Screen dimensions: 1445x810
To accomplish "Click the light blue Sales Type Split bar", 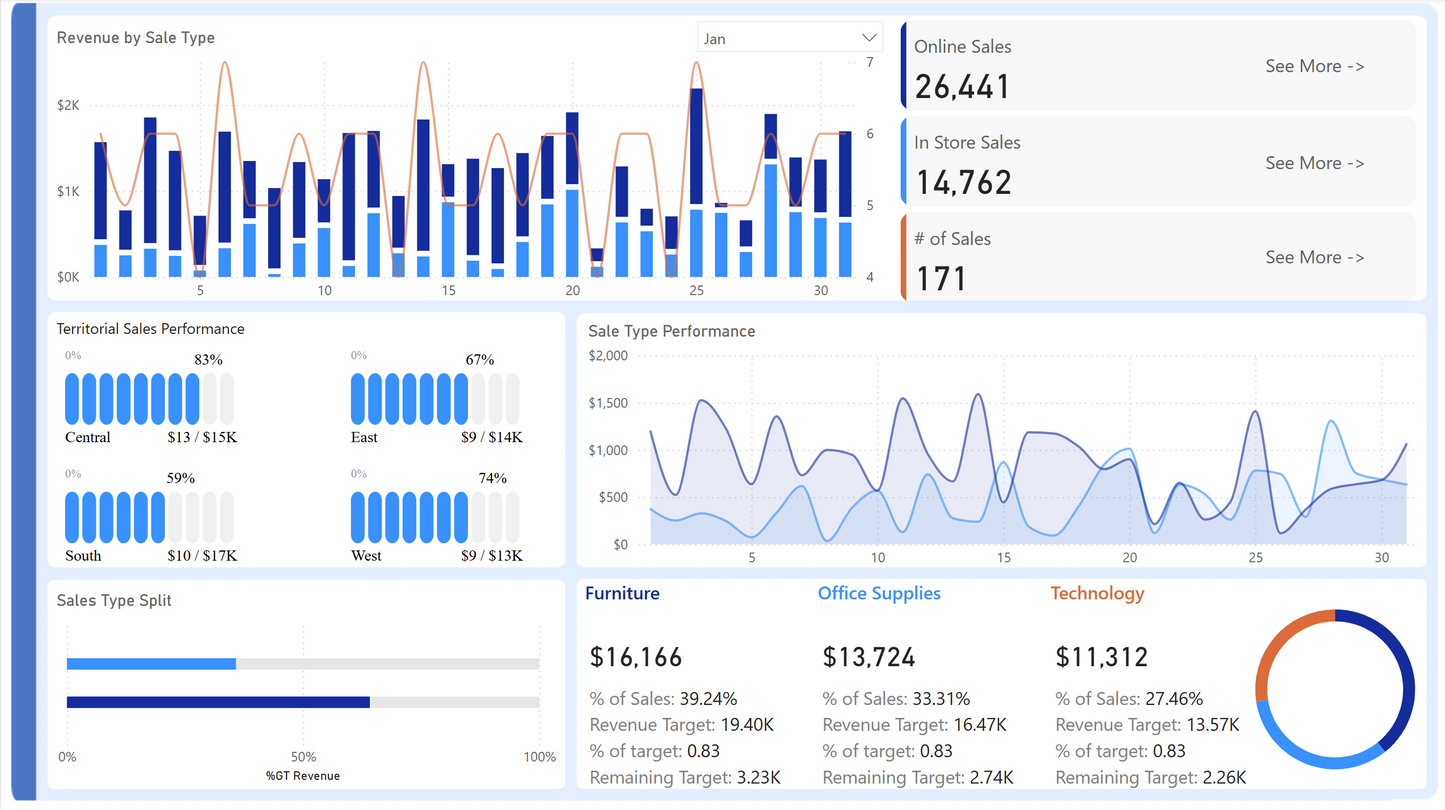I will (151, 664).
